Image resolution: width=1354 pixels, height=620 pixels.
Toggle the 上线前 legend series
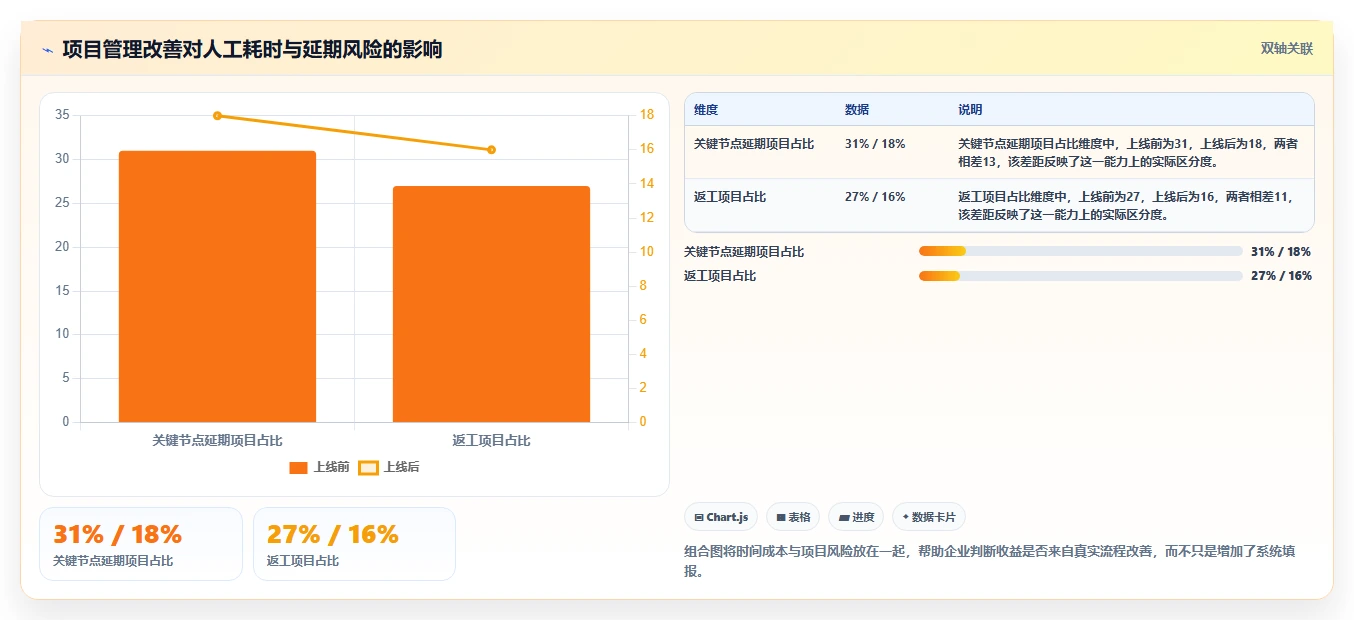[x=319, y=467]
